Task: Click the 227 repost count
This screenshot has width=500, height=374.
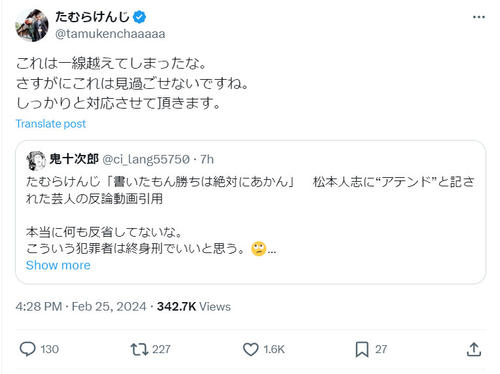Action: [x=161, y=349]
